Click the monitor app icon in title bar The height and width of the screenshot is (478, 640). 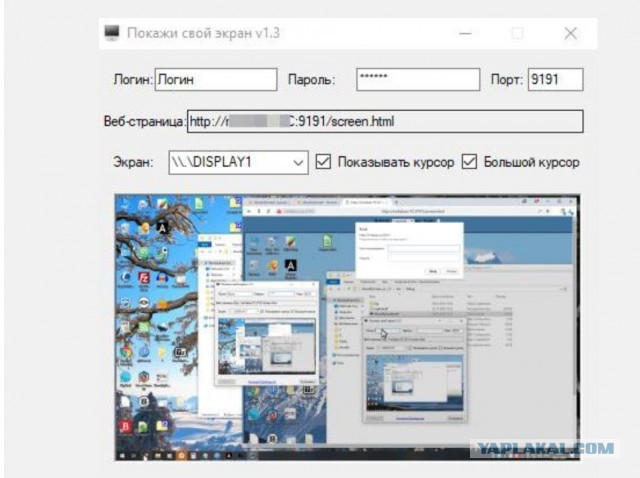tap(111, 33)
